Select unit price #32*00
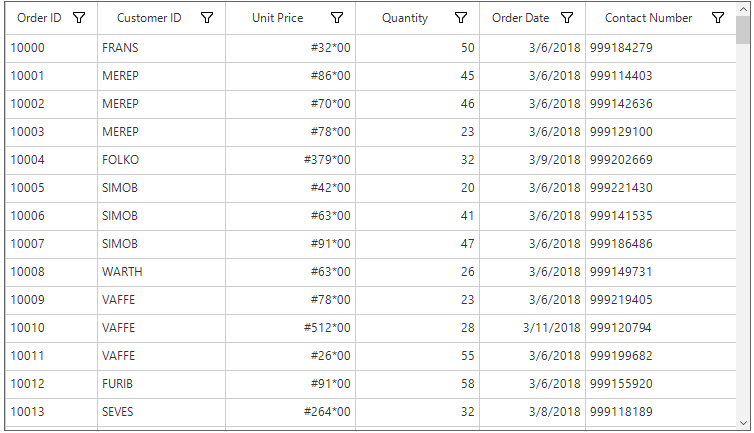The width and height of the screenshot is (754, 433). tap(290, 48)
